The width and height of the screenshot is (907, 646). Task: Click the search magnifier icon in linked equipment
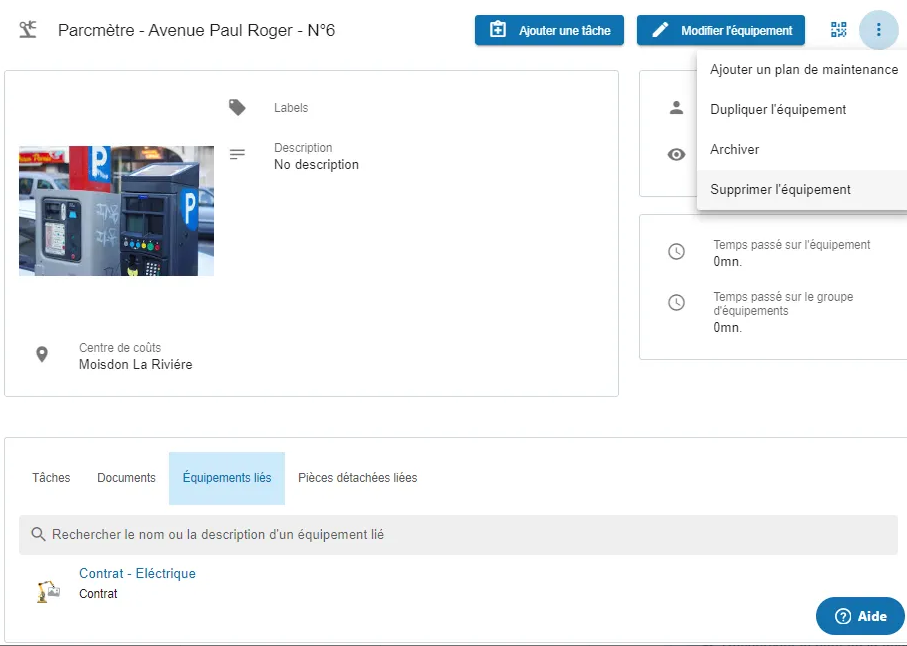tap(38, 534)
